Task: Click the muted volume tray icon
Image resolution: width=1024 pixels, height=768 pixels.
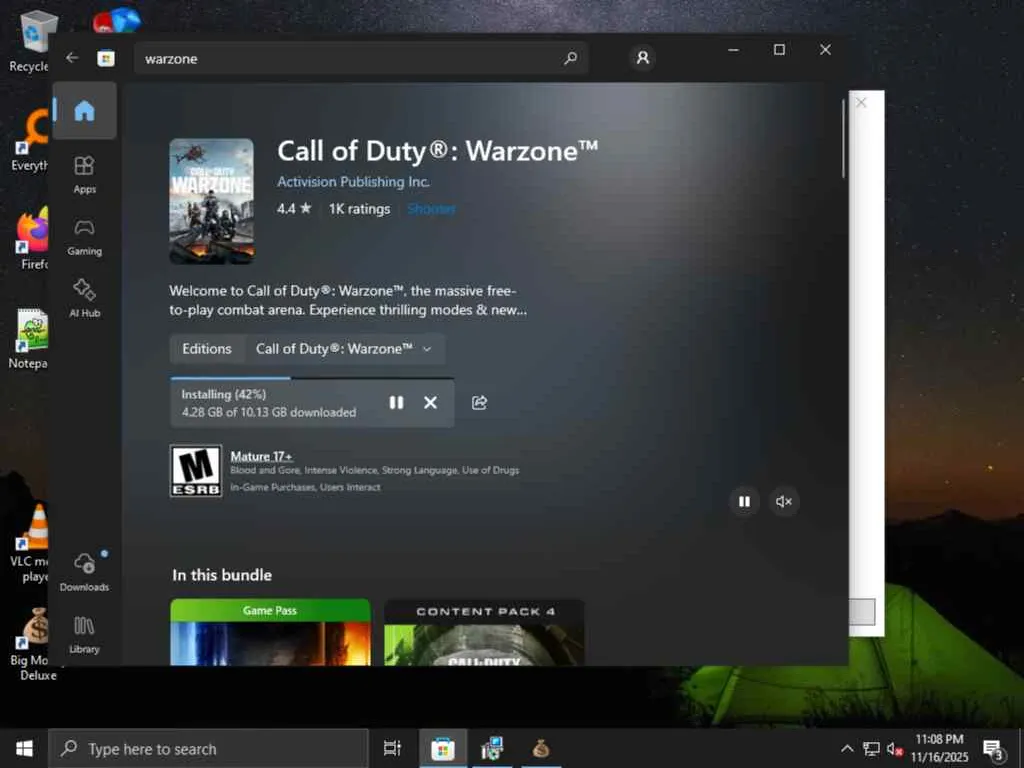Action: click(895, 748)
